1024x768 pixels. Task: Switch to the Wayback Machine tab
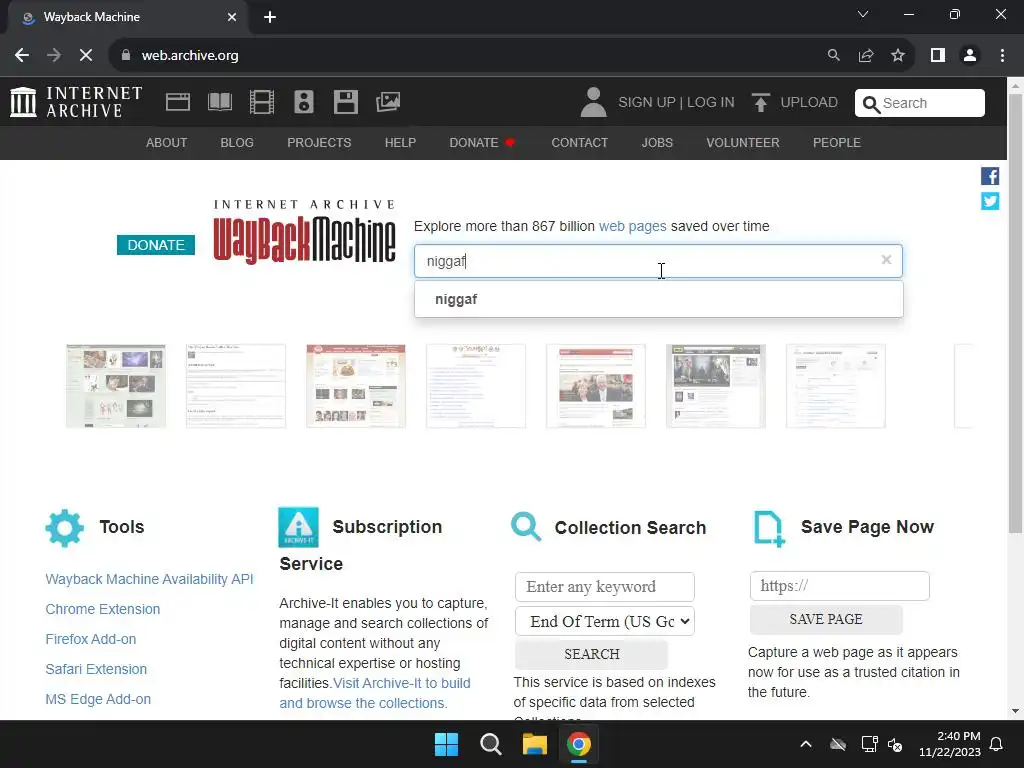[x=127, y=17]
